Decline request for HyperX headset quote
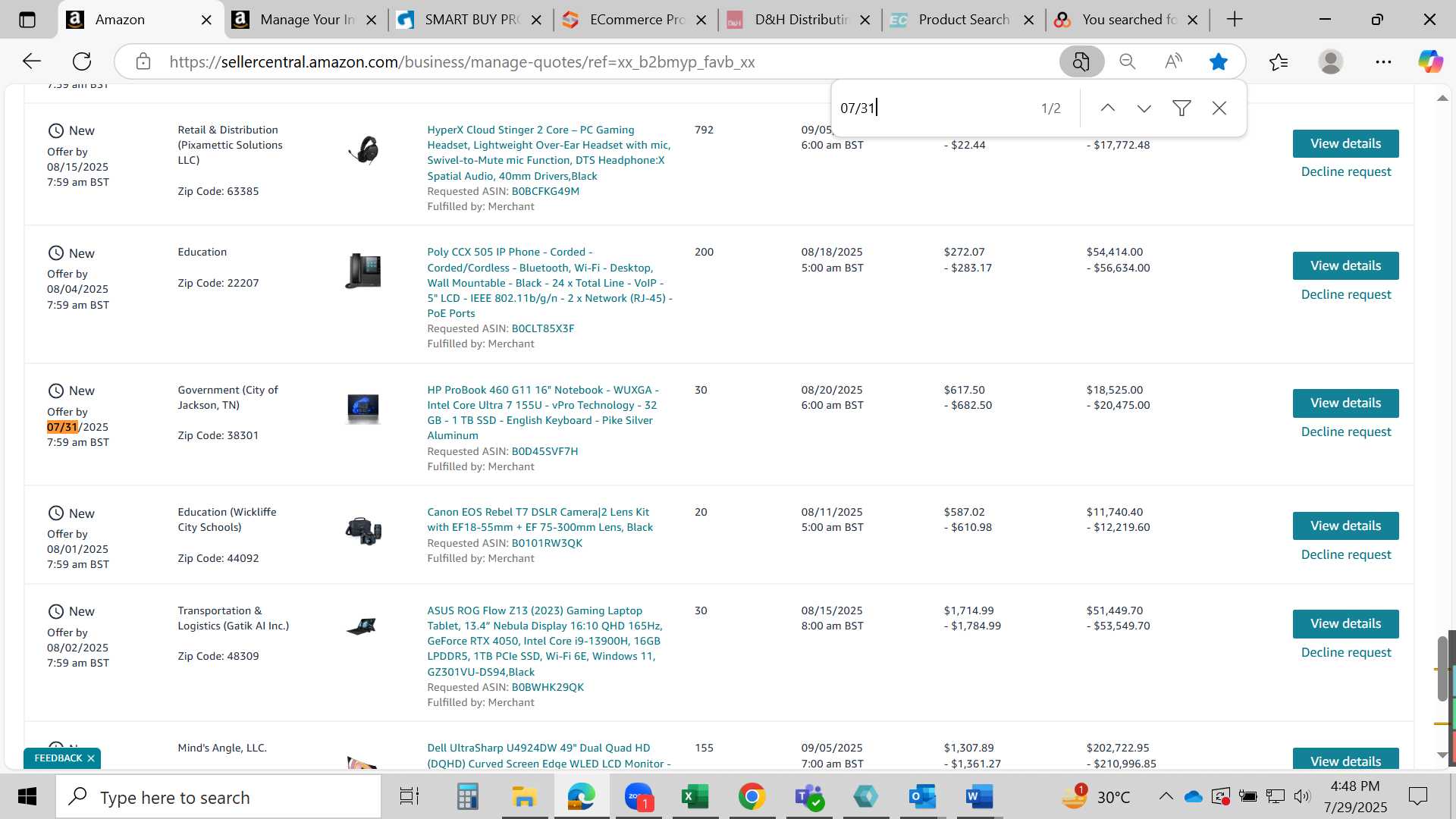The height and width of the screenshot is (819, 1456). coord(1346,171)
